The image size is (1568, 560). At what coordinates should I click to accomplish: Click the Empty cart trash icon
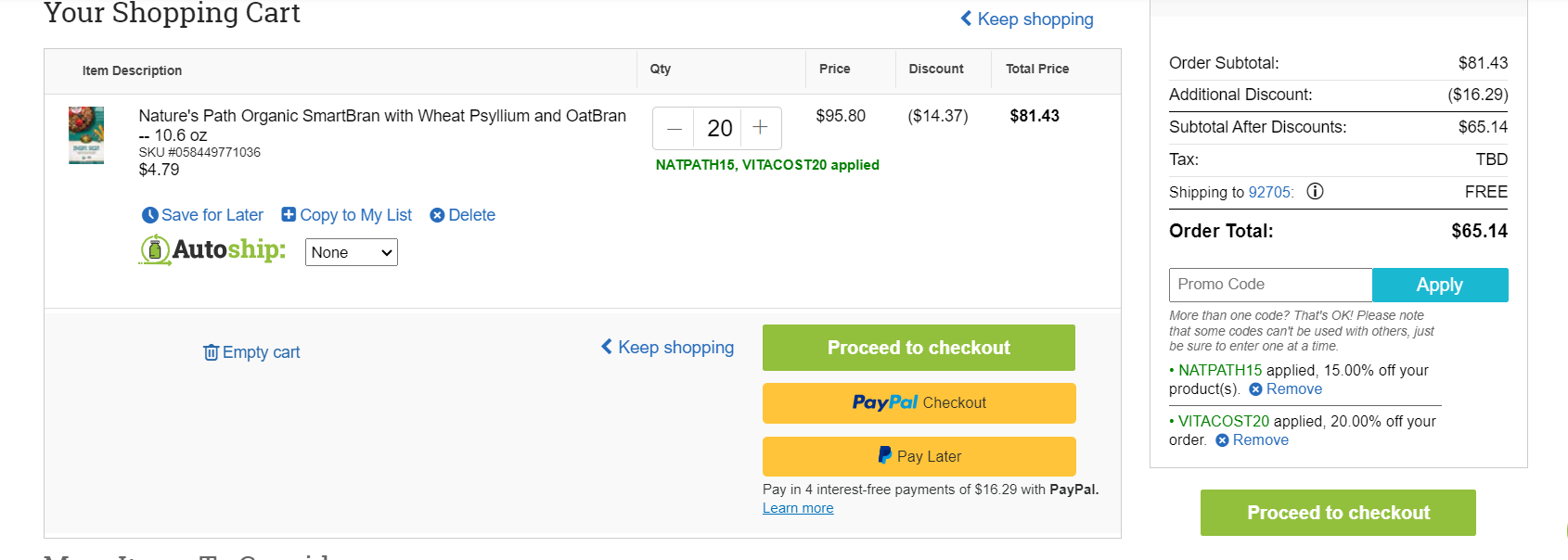click(212, 352)
